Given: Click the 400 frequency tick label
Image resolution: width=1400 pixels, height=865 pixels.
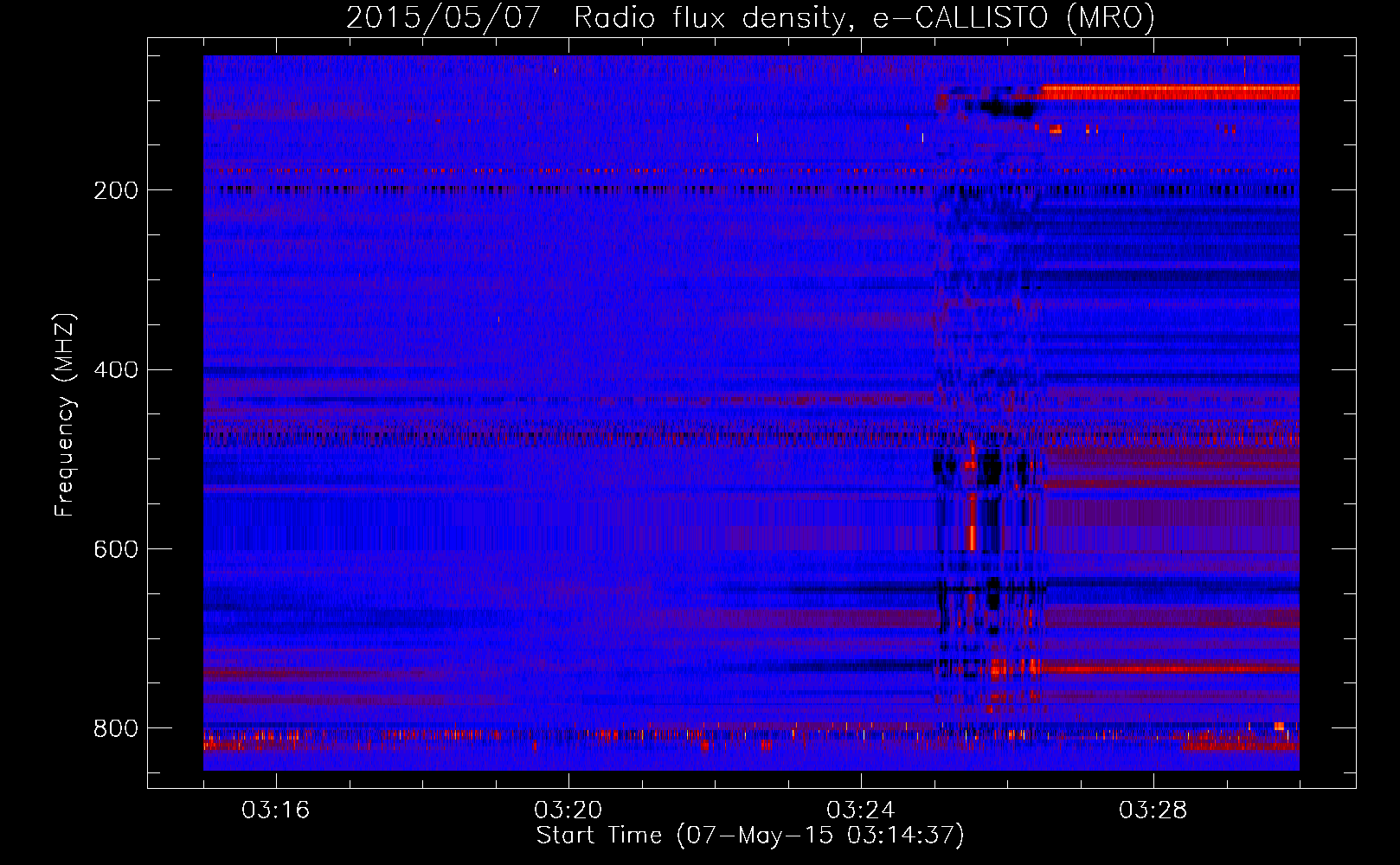Looking at the screenshot, I should (116, 370).
